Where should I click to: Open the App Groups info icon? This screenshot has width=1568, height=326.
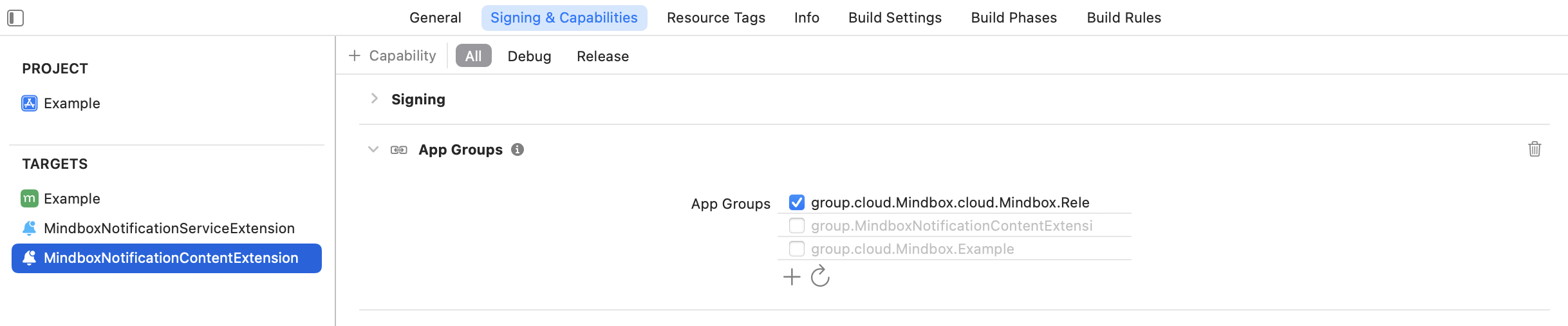[518, 149]
